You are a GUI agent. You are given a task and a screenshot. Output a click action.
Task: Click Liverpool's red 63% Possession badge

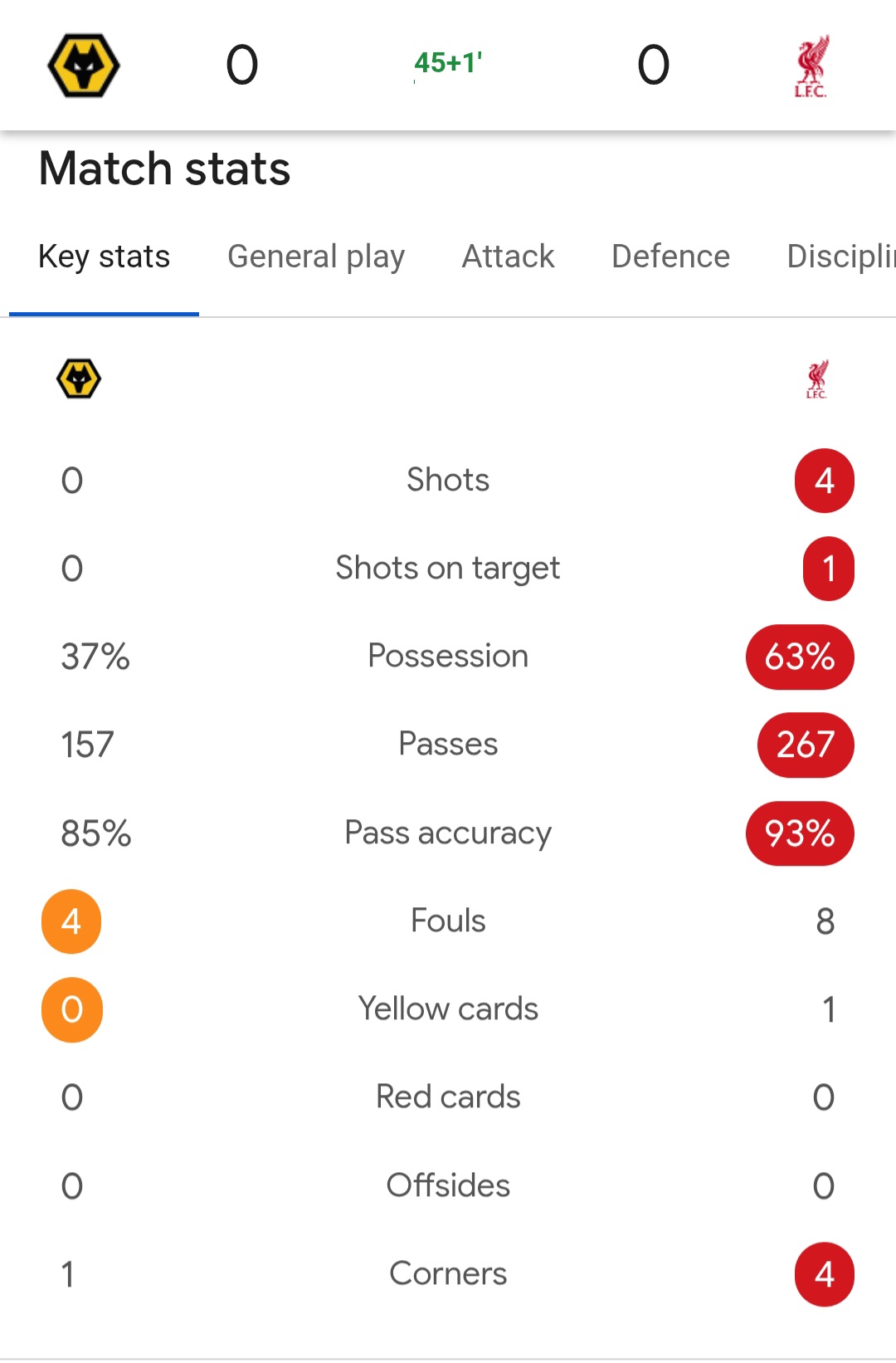pos(800,657)
